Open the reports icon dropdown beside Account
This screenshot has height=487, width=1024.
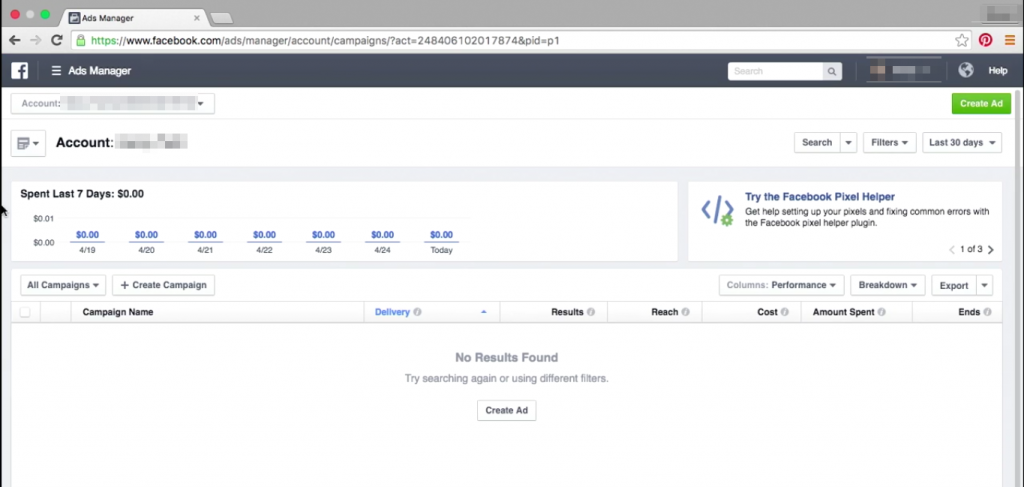coord(28,143)
